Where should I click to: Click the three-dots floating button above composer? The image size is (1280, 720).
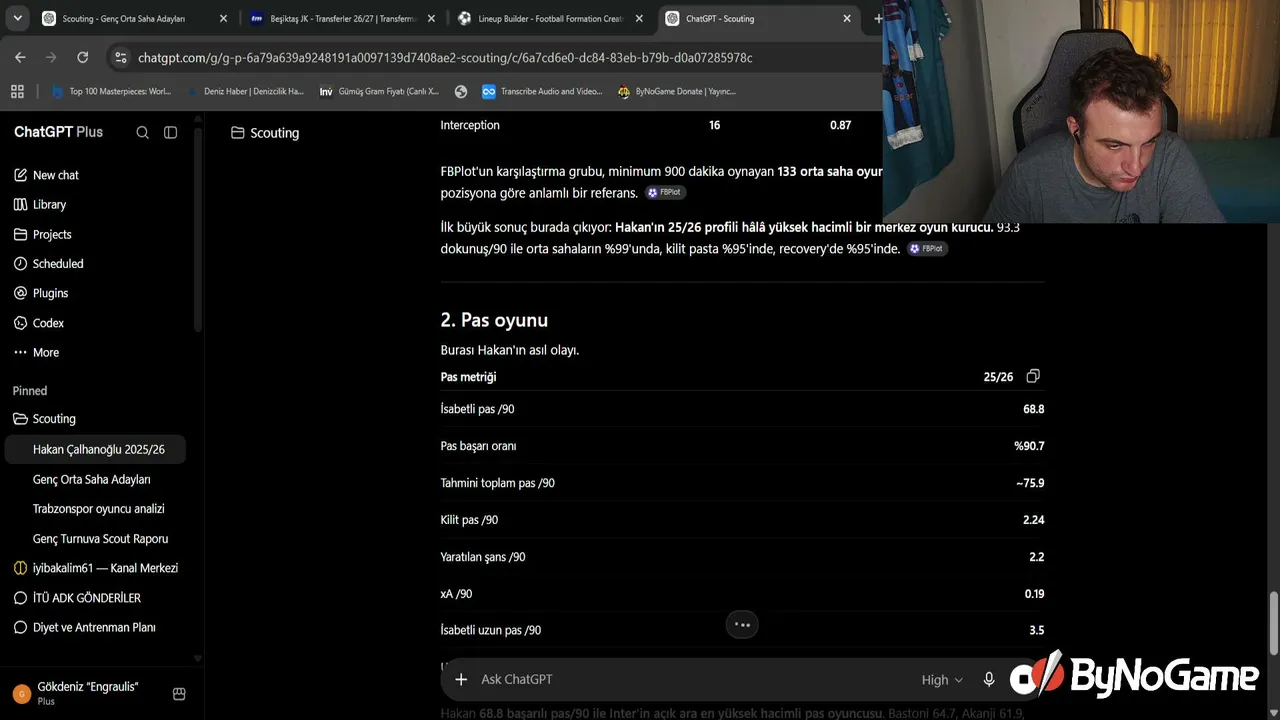742,624
